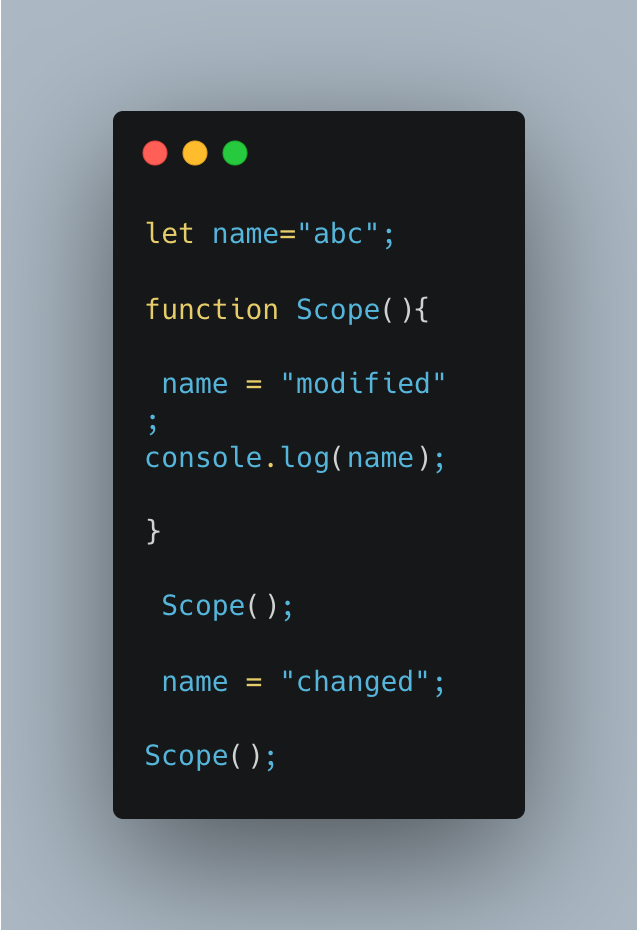Click the first Scope() call

click(228, 606)
